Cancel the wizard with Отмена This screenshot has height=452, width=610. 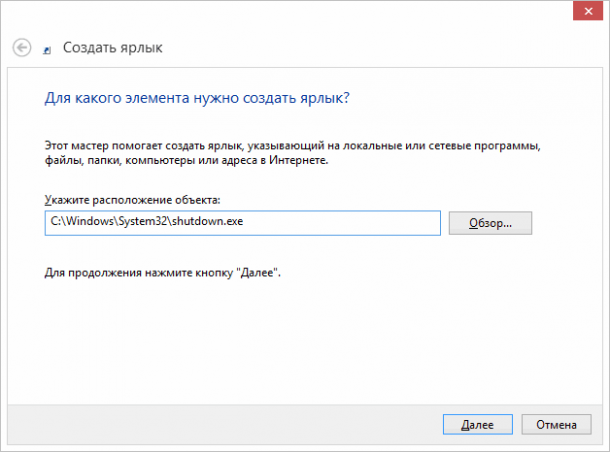(556, 424)
